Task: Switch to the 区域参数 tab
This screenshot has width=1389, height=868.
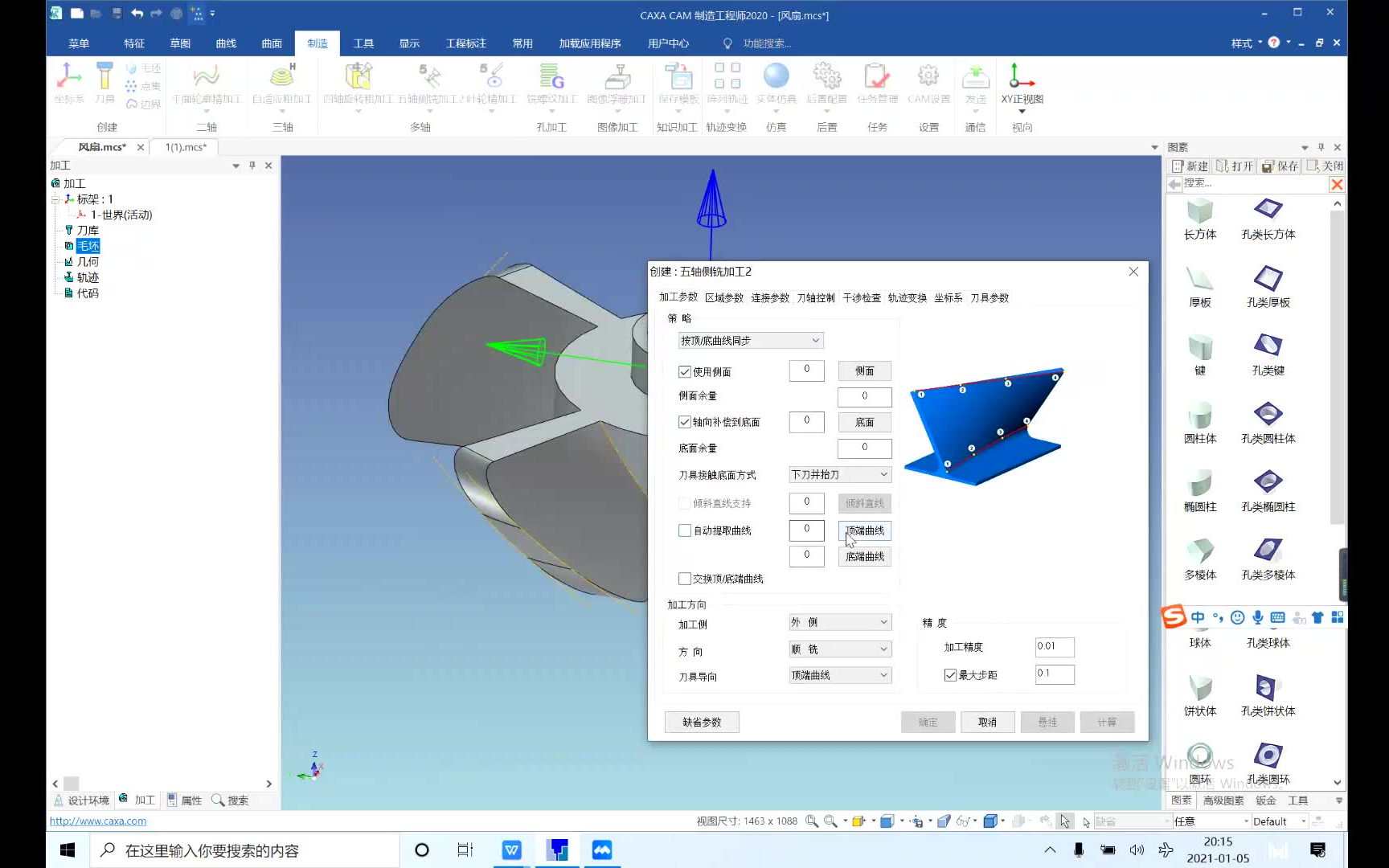Action: [x=724, y=298]
